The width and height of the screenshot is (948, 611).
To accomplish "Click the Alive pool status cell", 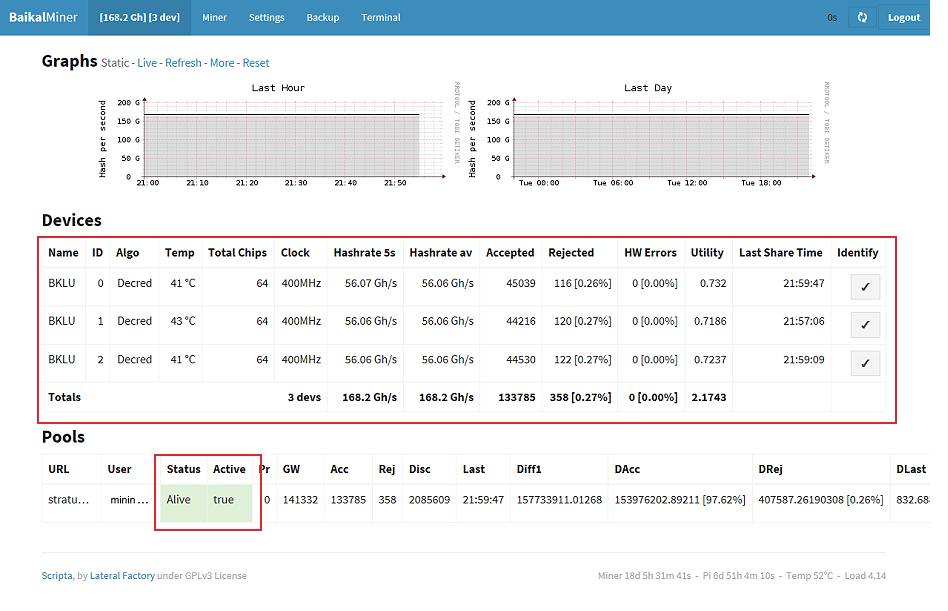I will pyautogui.click(x=183, y=503).
